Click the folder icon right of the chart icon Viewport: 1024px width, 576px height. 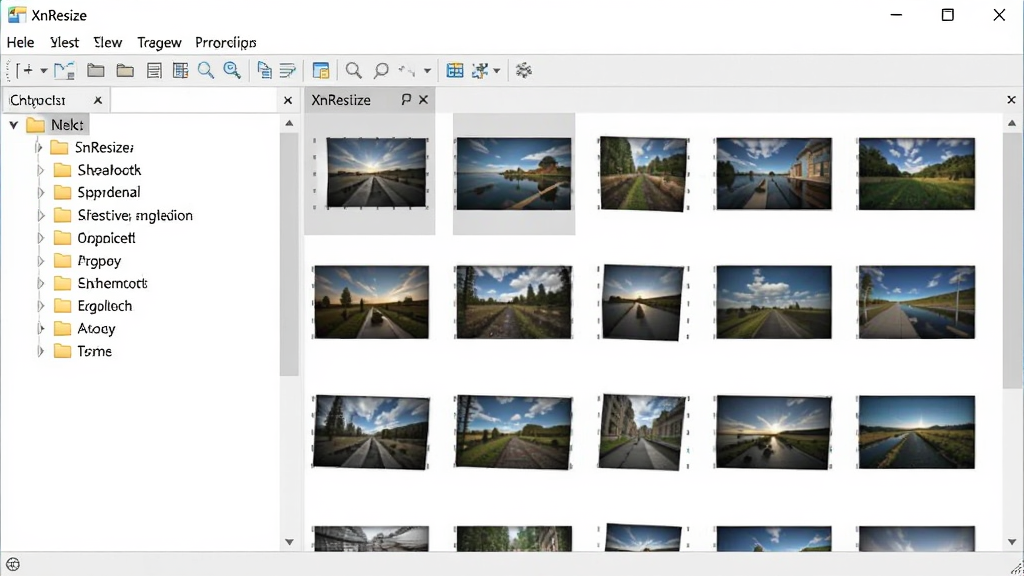point(96,71)
